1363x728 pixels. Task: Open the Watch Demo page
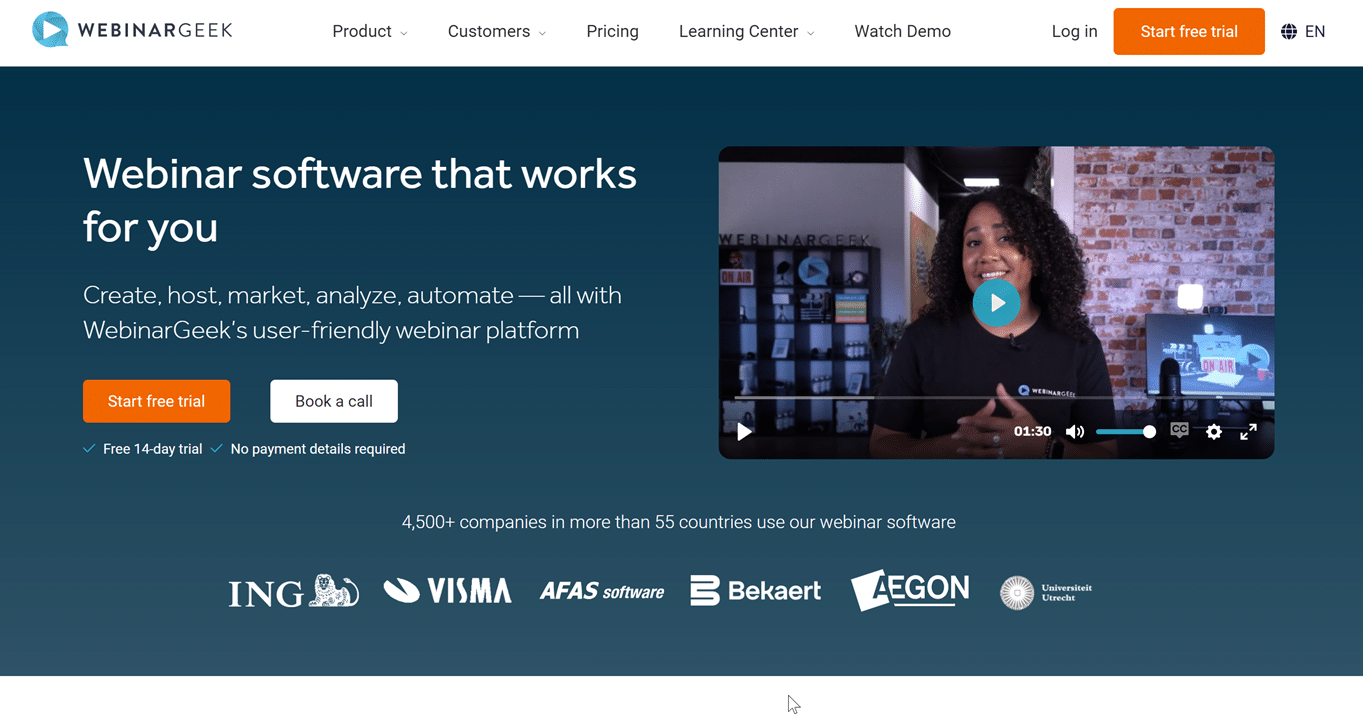[902, 32]
